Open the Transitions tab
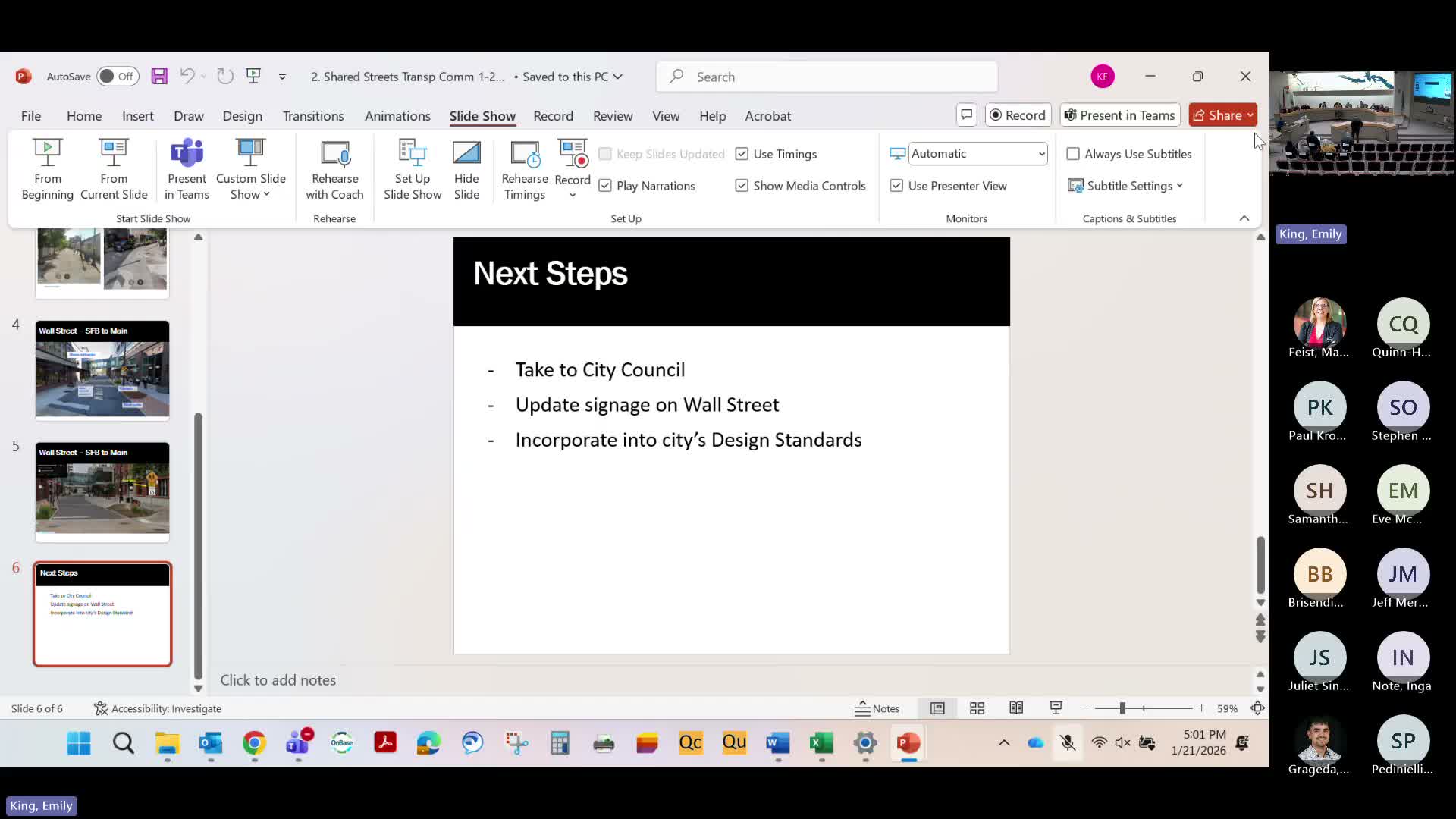 (x=313, y=116)
